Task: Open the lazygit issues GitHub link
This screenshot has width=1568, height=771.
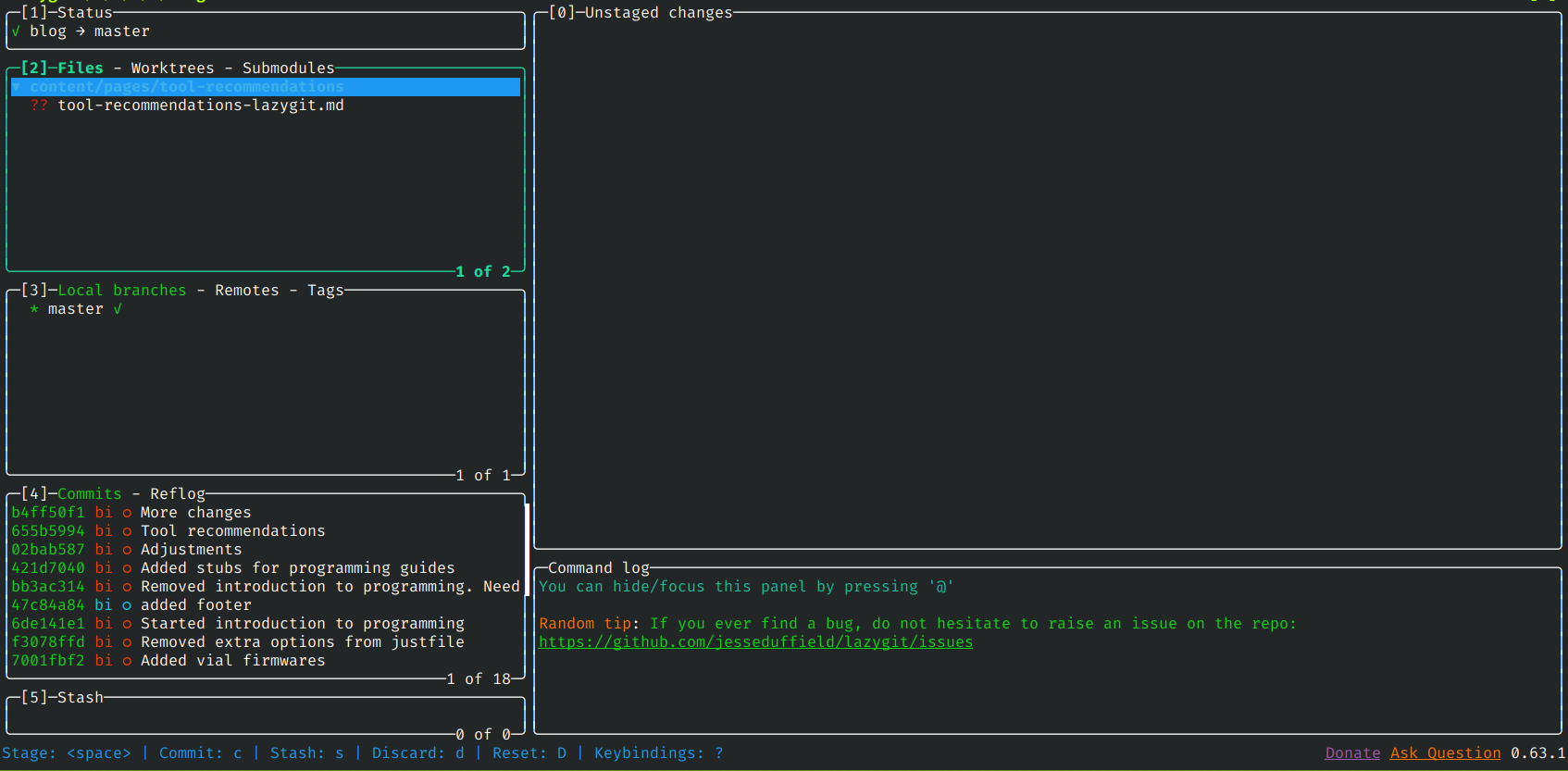Action: point(755,642)
